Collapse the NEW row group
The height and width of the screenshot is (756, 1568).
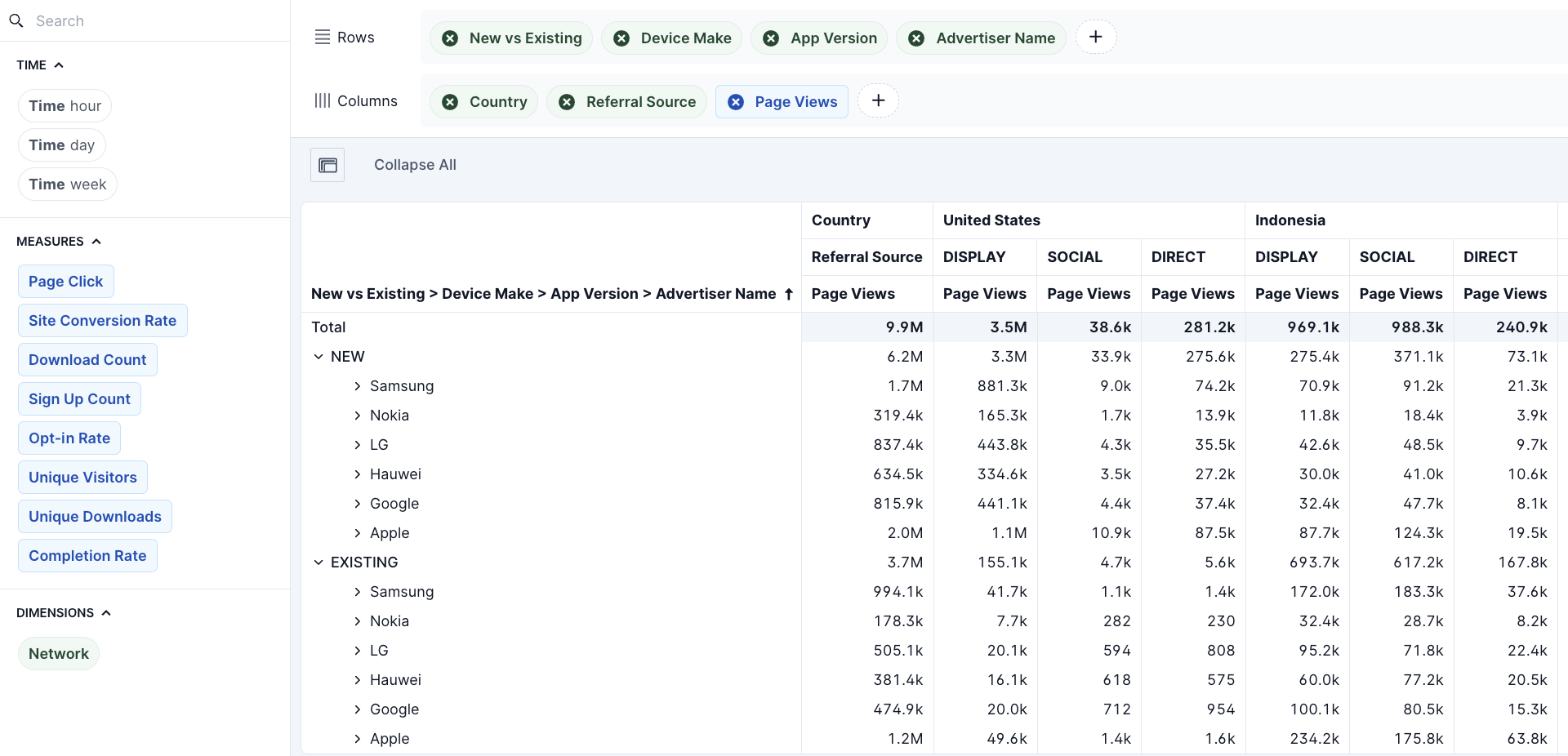pyautogui.click(x=318, y=357)
